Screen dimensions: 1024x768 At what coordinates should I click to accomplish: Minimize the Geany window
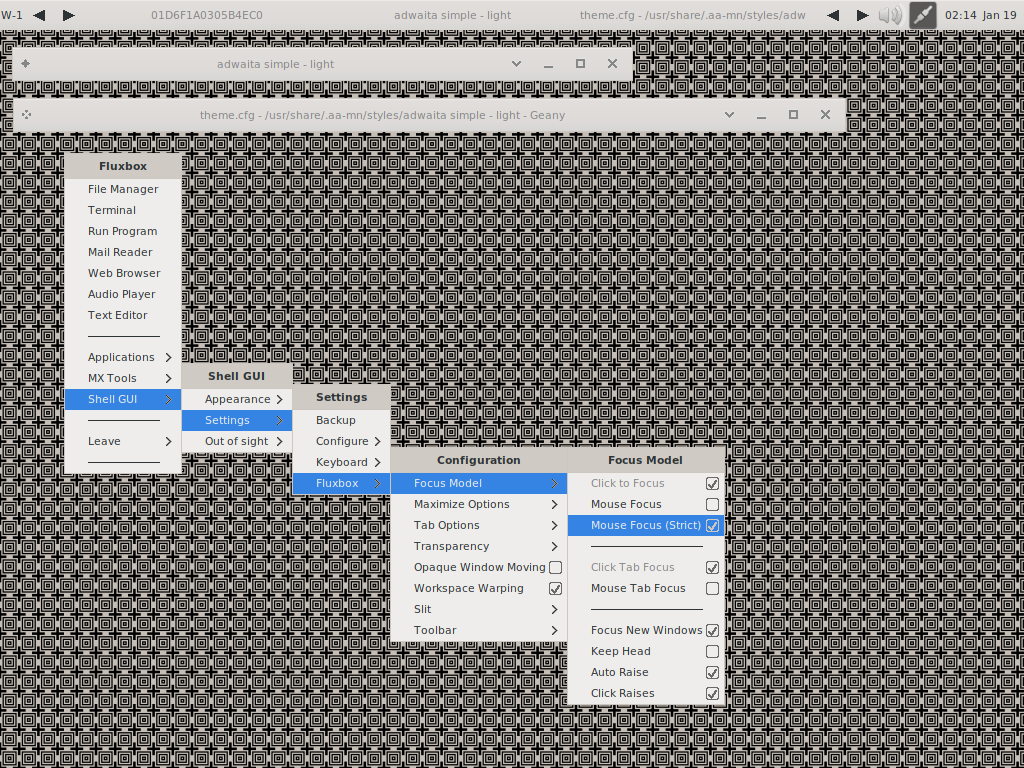pyautogui.click(x=761, y=116)
